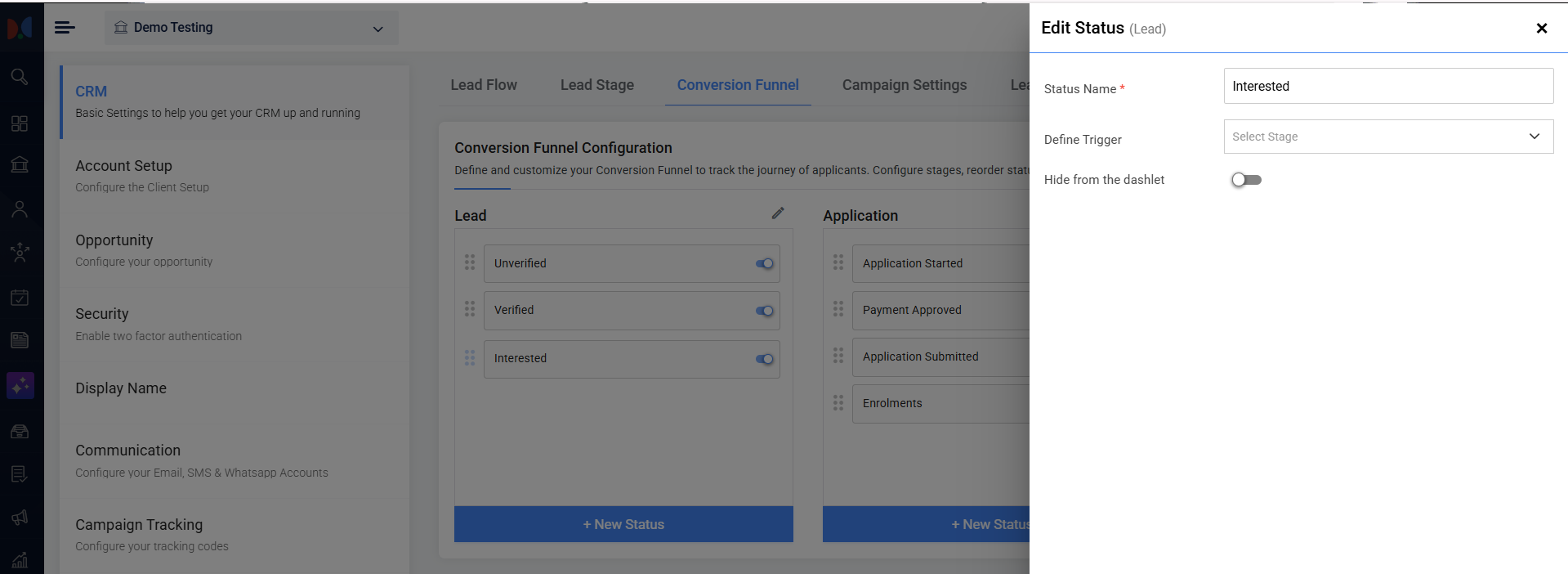Switch to the Lead Stage tab

coord(597,85)
